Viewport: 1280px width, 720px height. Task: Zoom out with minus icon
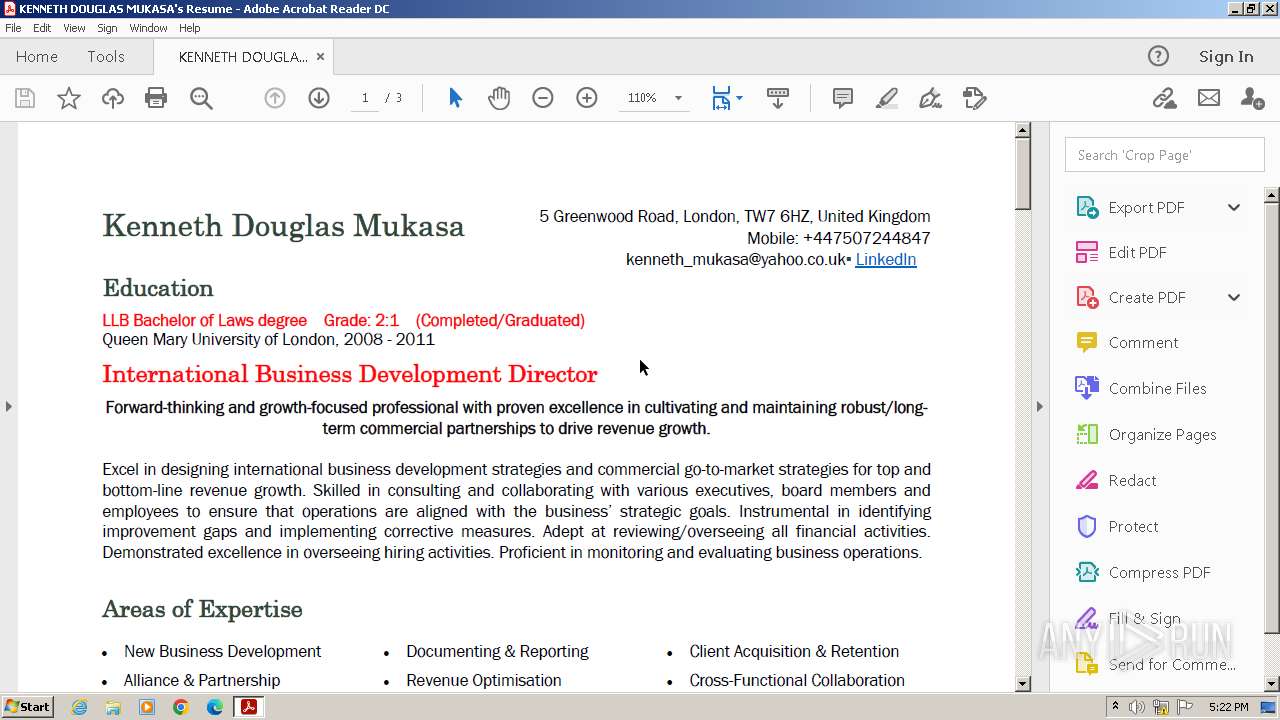(x=543, y=98)
